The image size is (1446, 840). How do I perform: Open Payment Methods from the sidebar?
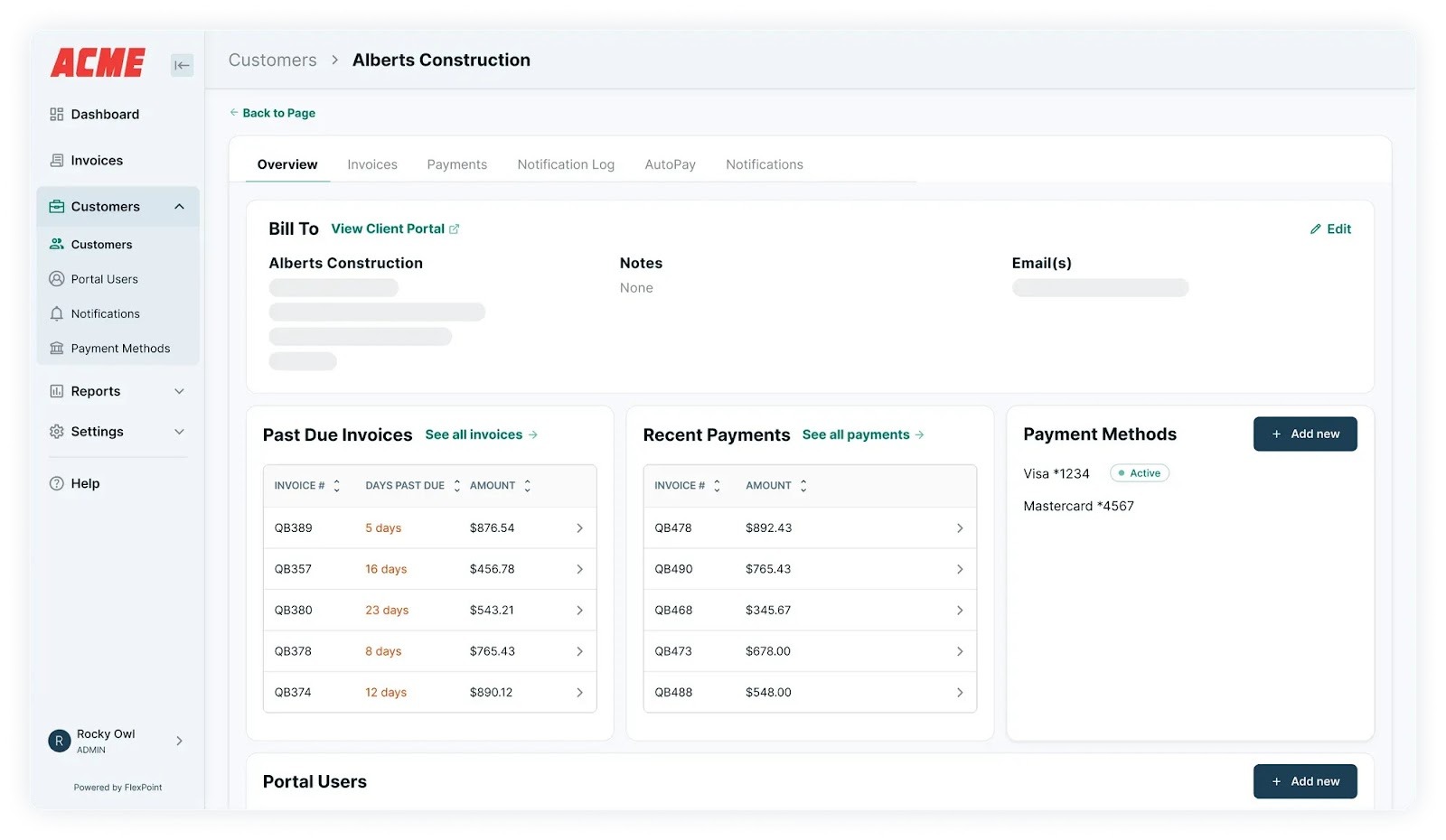point(57,348)
